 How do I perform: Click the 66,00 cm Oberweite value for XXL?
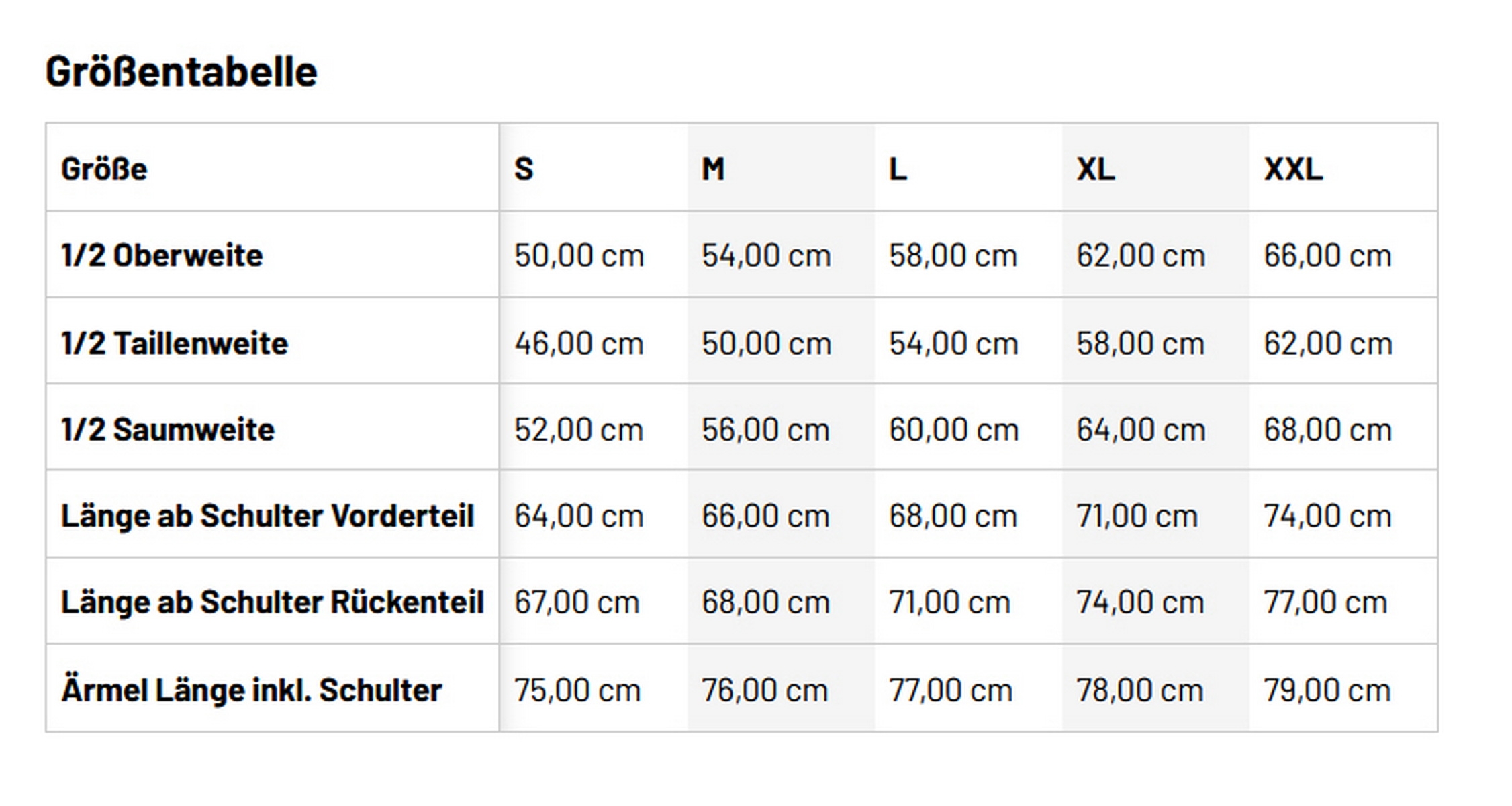[1327, 255]
